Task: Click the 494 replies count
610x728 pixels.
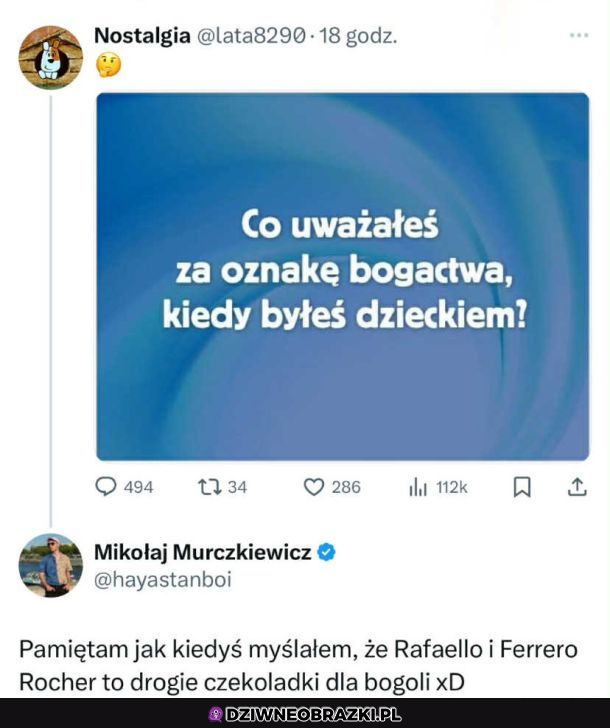Action: tap(138, 488)
